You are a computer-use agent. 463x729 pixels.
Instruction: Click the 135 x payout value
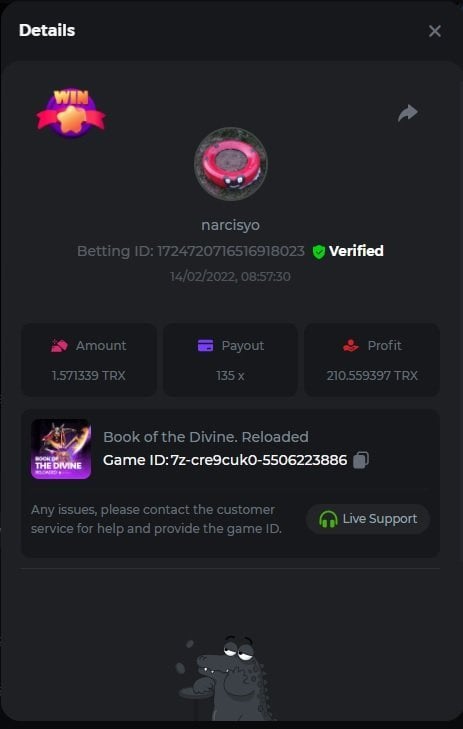[230, 376]
